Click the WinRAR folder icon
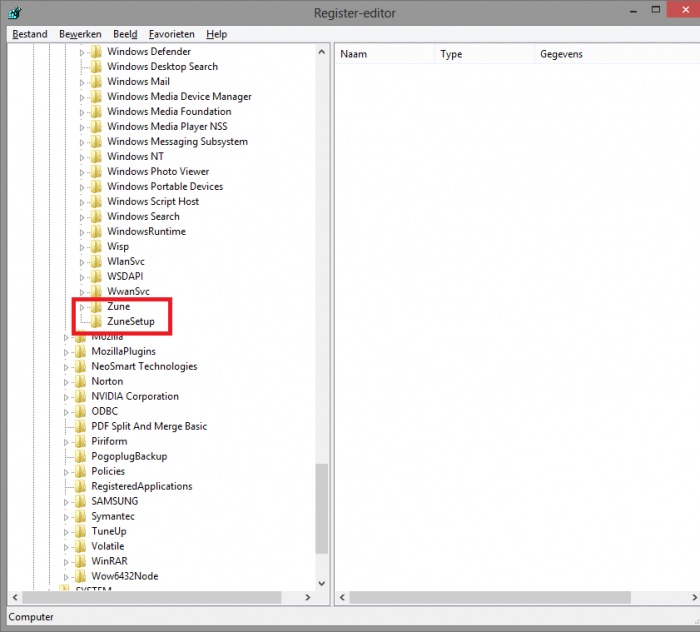The width and height of the screenshot is (700, 632). pos(80,561)
